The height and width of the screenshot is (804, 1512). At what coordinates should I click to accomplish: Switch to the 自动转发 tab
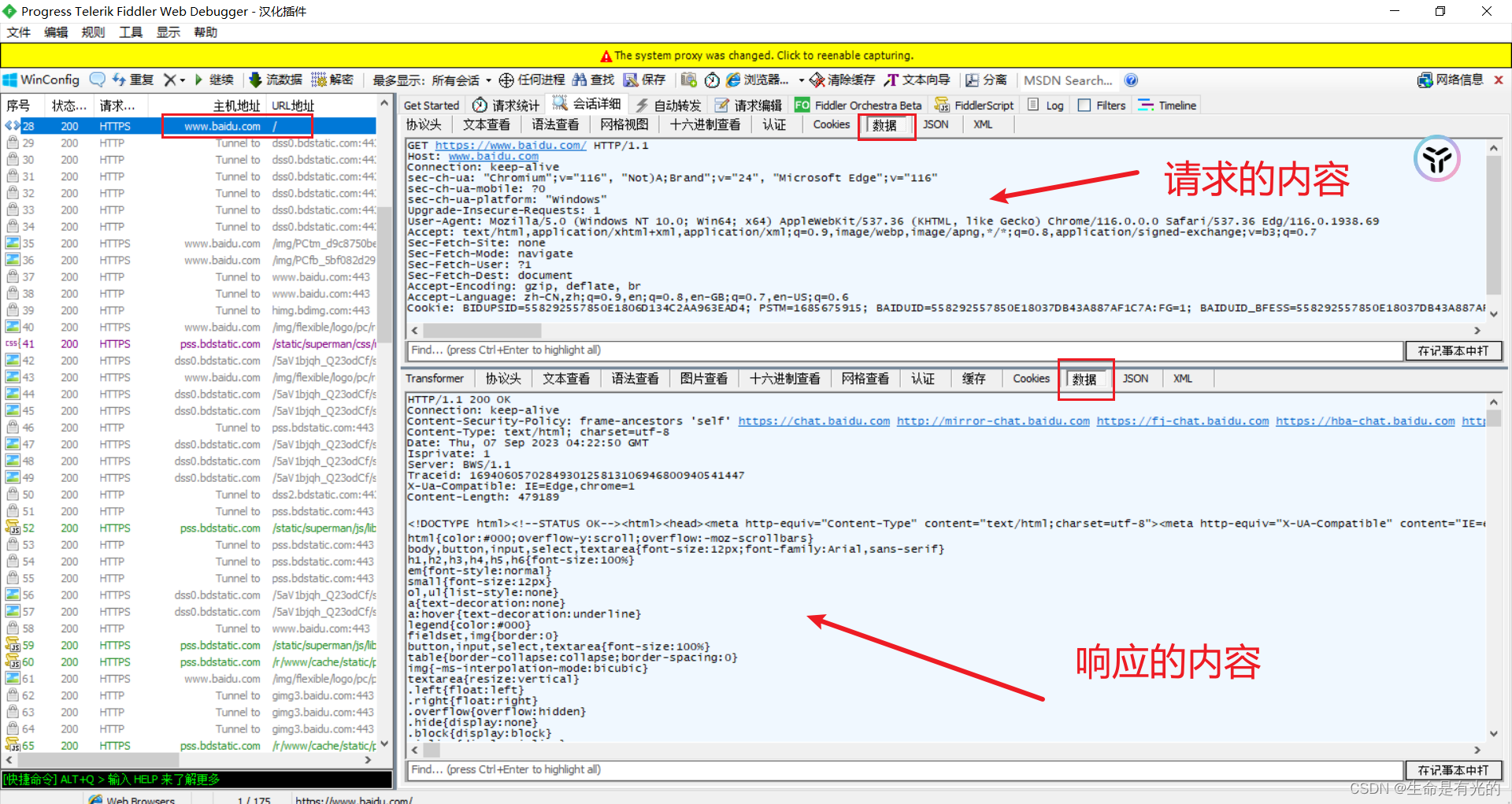pyautogui.click(x=668, y=106)
